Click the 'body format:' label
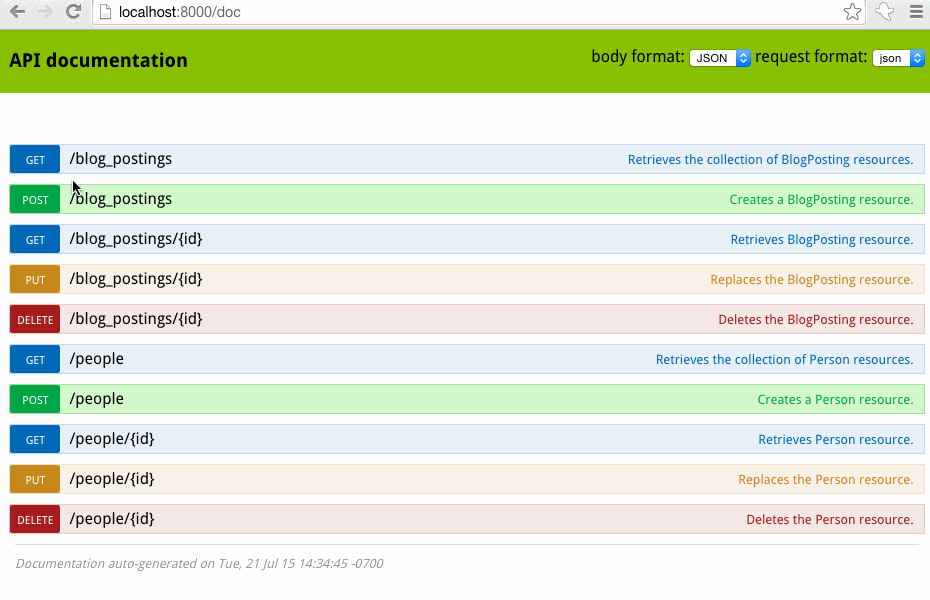Image resolution: width=930 pixels, height=600 pixels. coord(638,57)
